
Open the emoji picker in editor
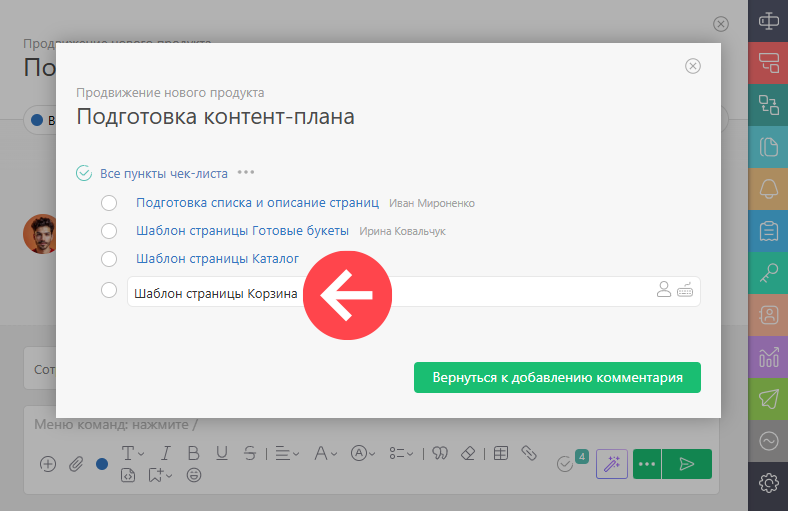coord(193,475)
